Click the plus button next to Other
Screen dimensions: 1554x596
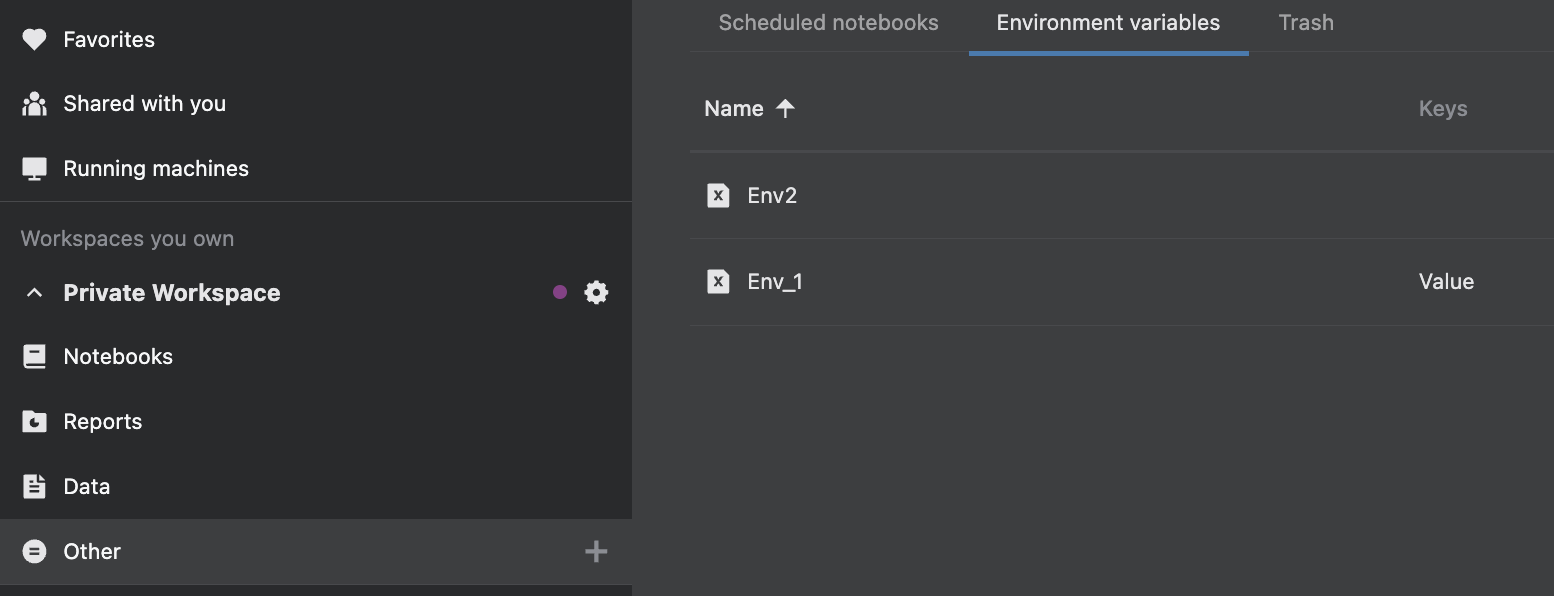click(596, 551)
